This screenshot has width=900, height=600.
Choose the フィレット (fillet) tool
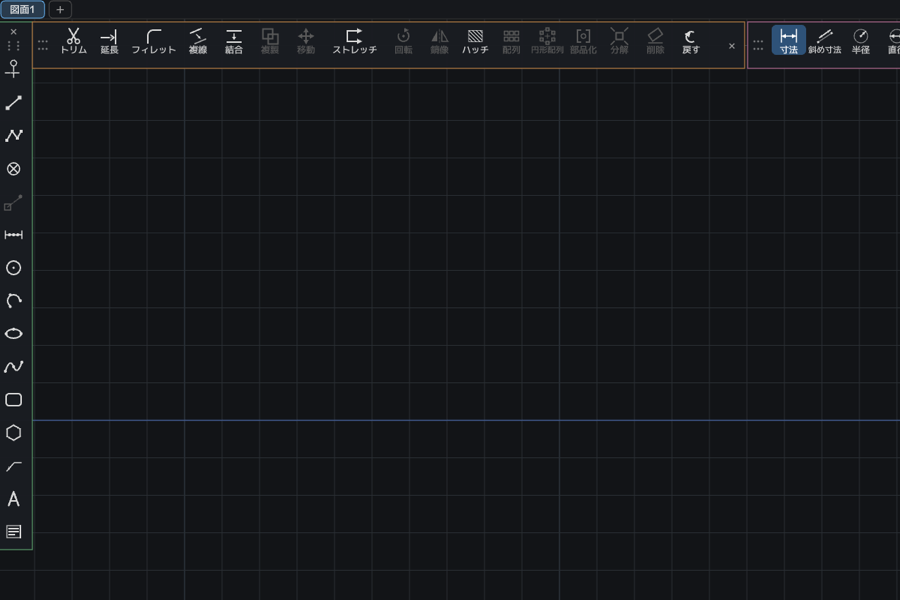click(153, 41)
